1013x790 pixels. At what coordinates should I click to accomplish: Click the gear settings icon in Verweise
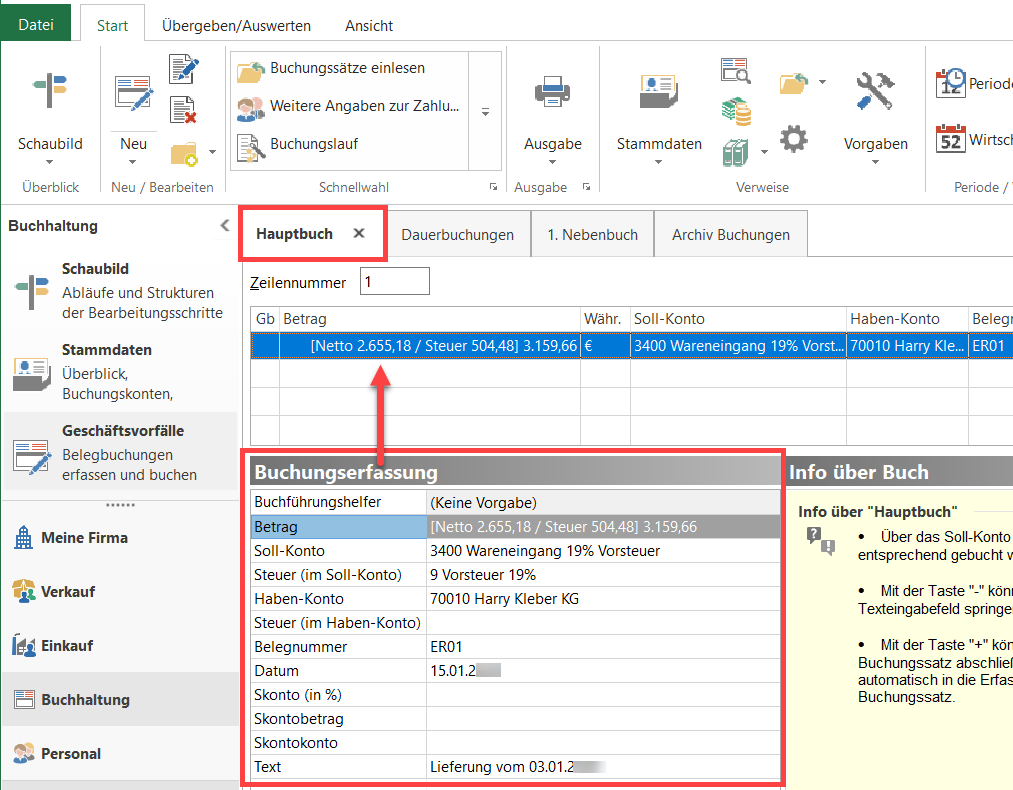coord(794,140)
